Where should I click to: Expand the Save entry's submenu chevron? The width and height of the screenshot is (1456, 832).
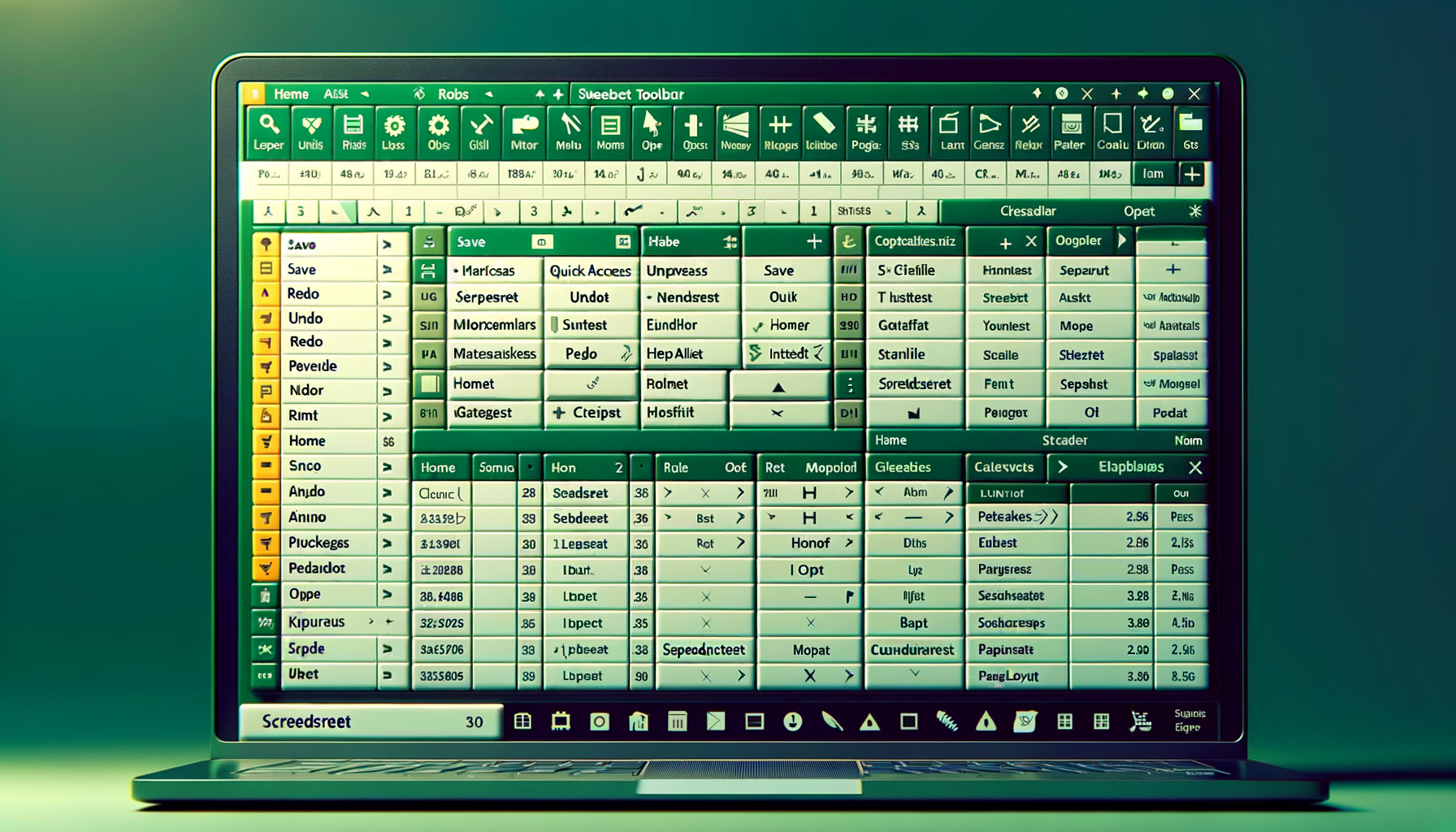[388, 269]
